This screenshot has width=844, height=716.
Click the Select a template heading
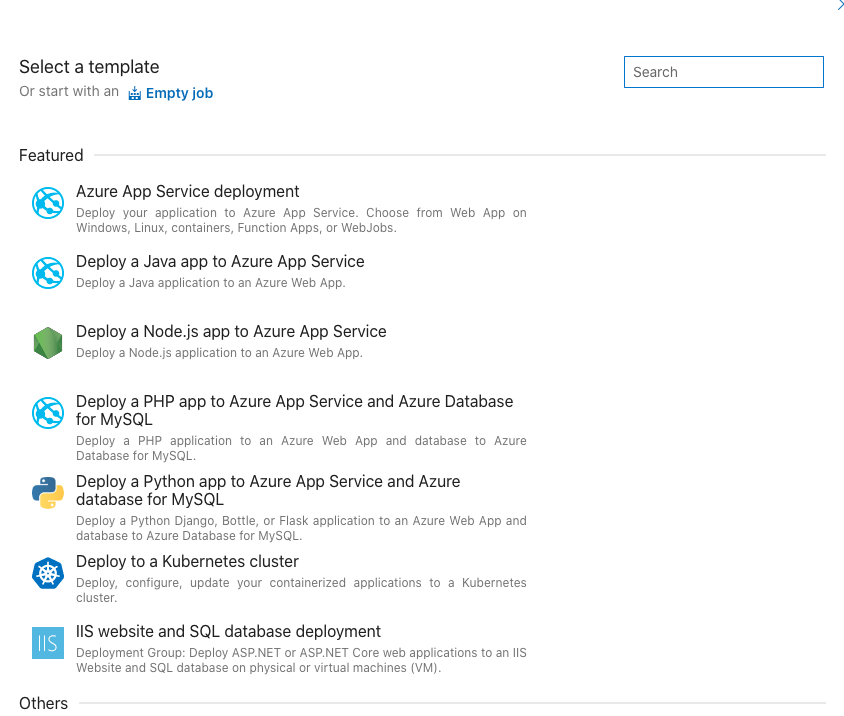pos(89,67)
